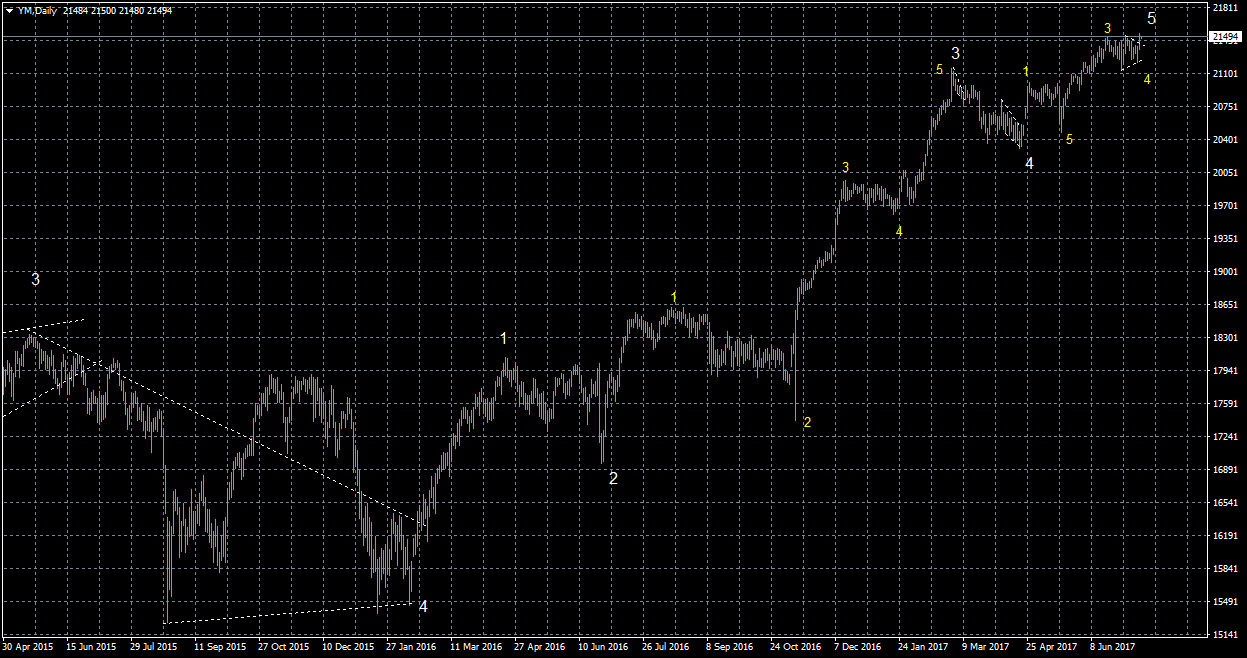Image resolution: width=1247 pixels, height=658 pixels.
Task: Select yellow wave label 5 beside white 3 peak
Action: coord(939,69)
